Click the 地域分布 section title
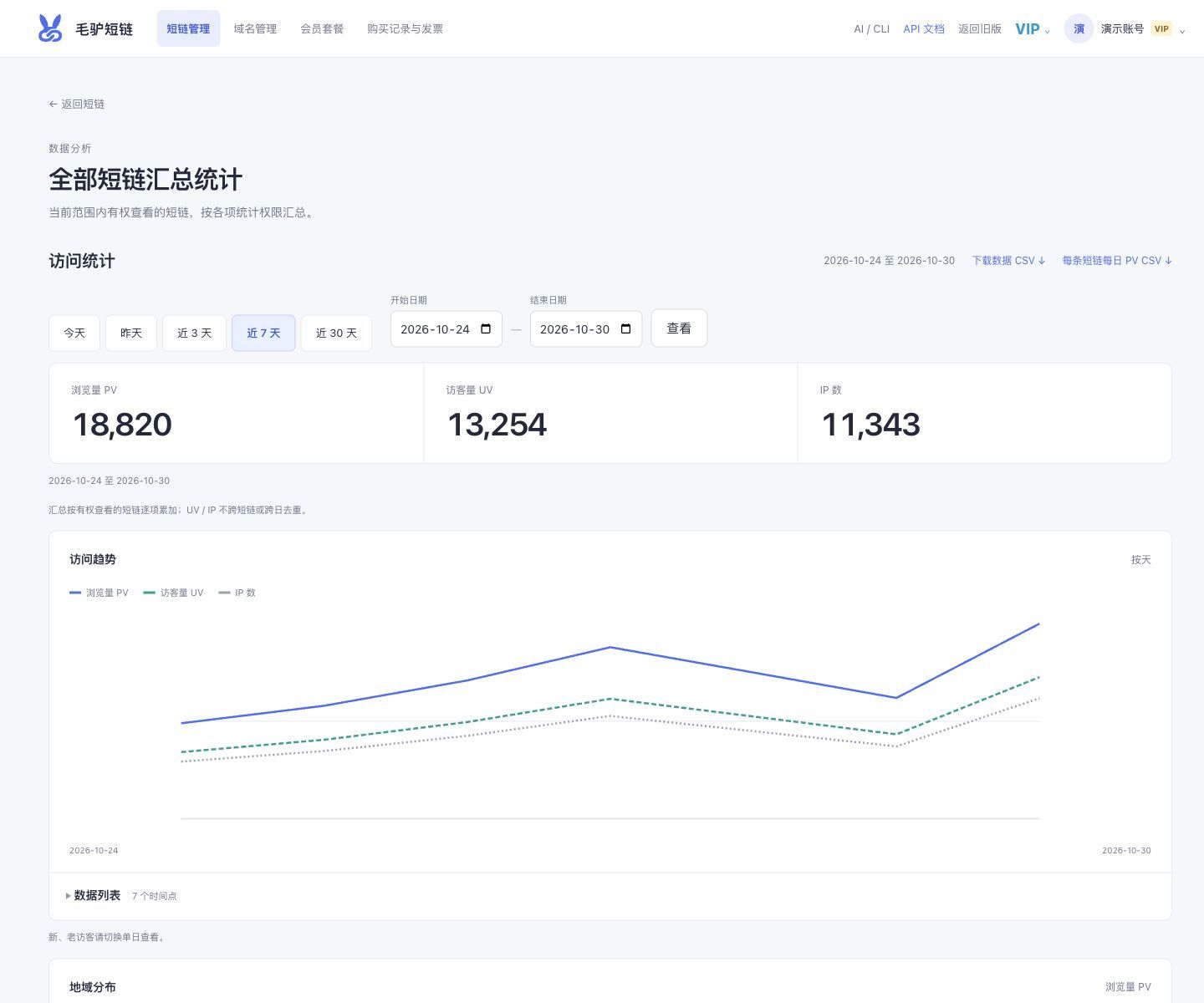Viewport: 1204px width, 1003px height. [93, 987]
